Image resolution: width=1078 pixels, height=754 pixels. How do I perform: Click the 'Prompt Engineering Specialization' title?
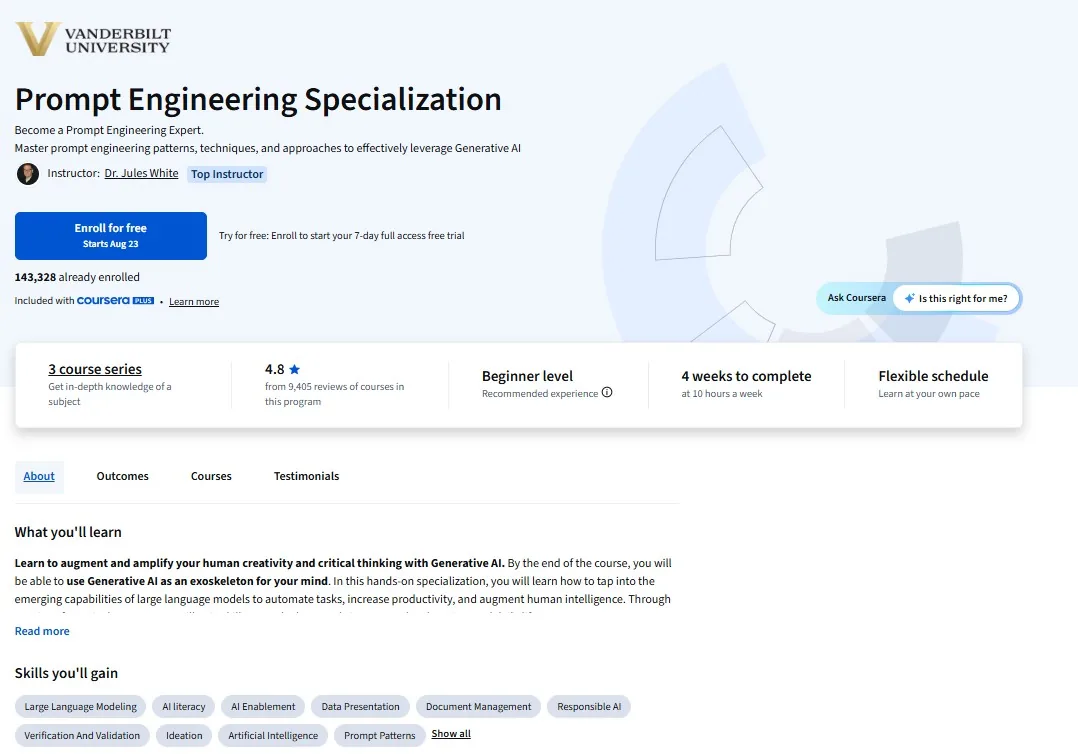pos(258,99)
